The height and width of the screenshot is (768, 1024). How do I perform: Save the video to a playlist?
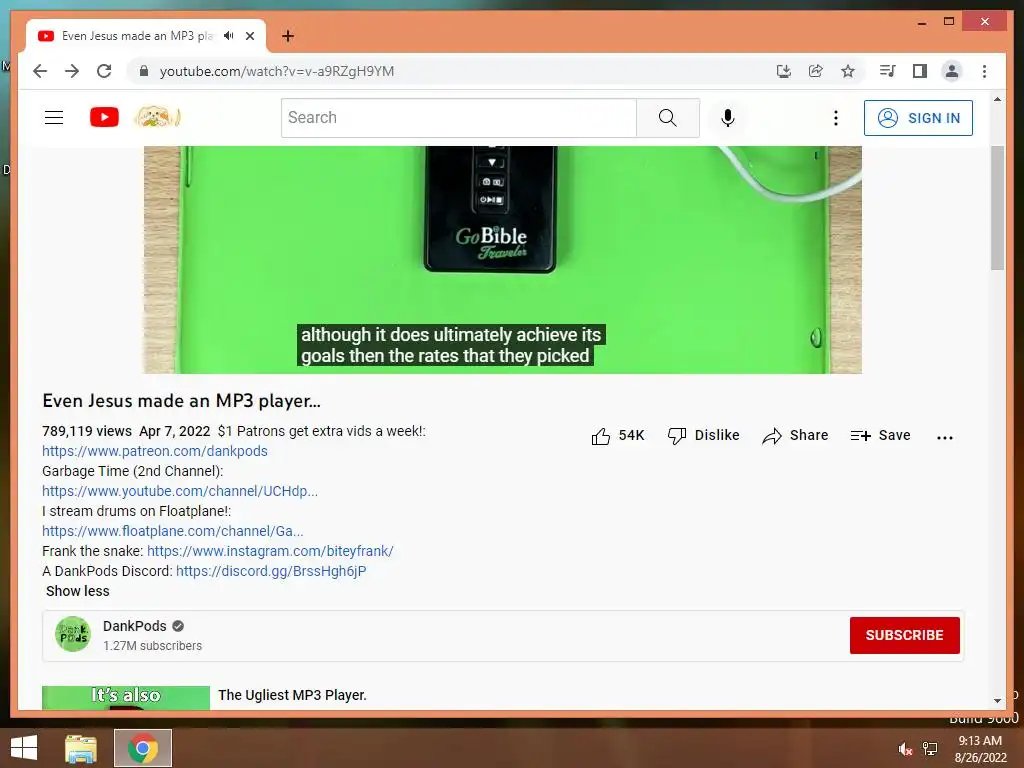coord(880,436)
